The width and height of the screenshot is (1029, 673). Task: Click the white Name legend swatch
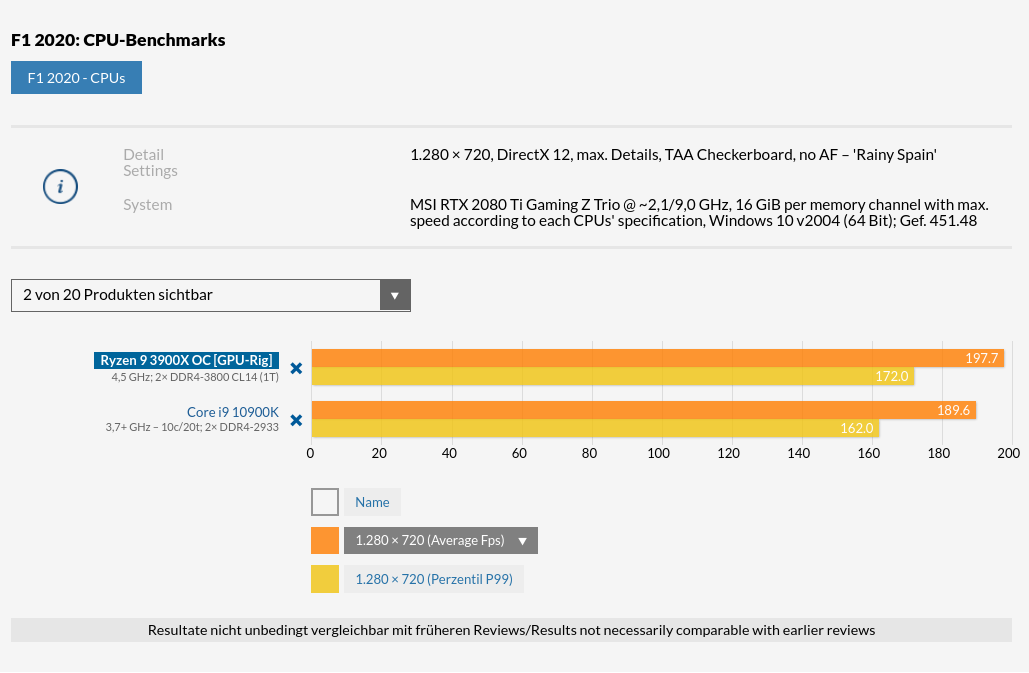(325, 502)
